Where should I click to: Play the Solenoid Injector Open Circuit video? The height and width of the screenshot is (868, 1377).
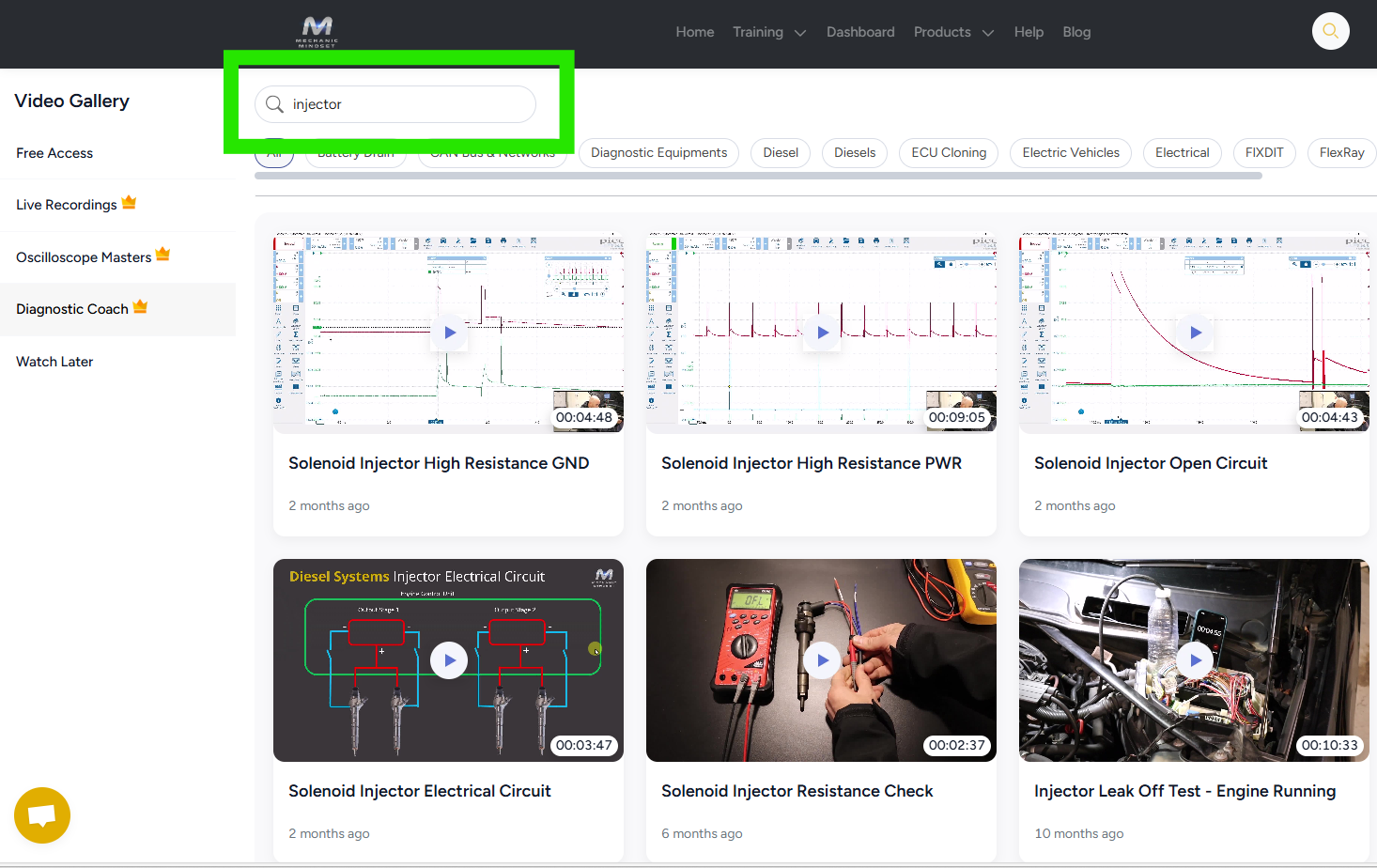[x=1195, y=333]
